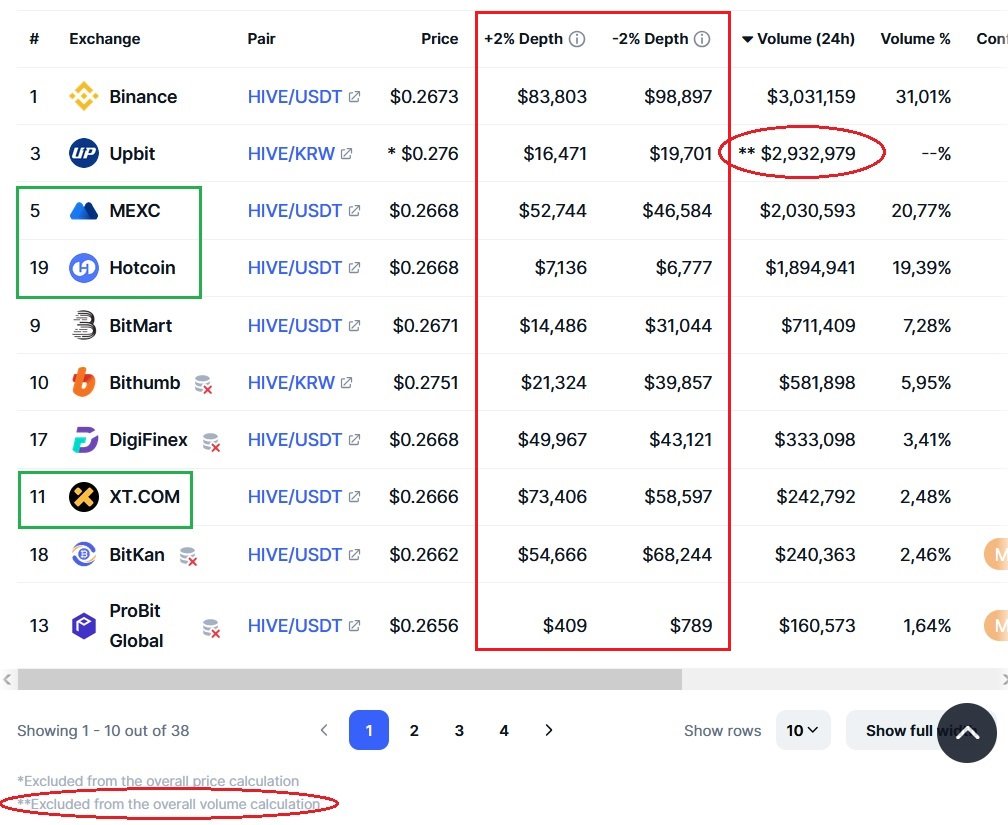This screenshot has width=1008, height=825.
Task: Click the horizontal table scrollbar thumb
Action: pos(350,679)
